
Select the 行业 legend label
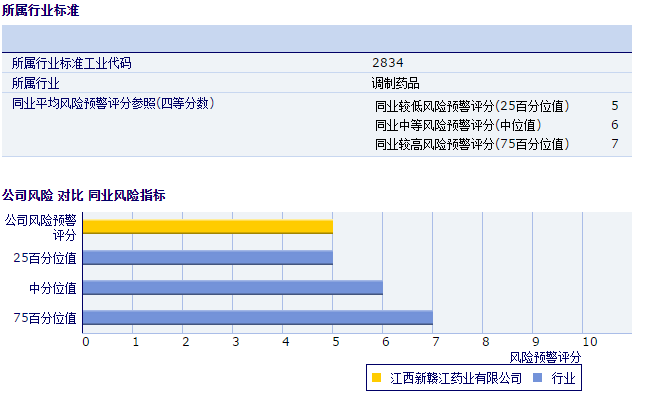click(563, 378)
